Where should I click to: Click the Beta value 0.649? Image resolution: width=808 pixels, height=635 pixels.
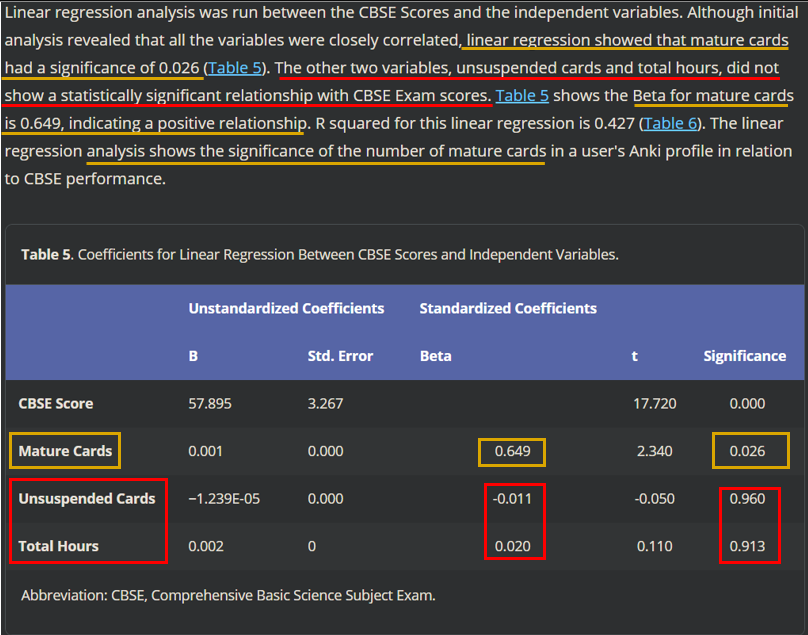tap(512, 451)
